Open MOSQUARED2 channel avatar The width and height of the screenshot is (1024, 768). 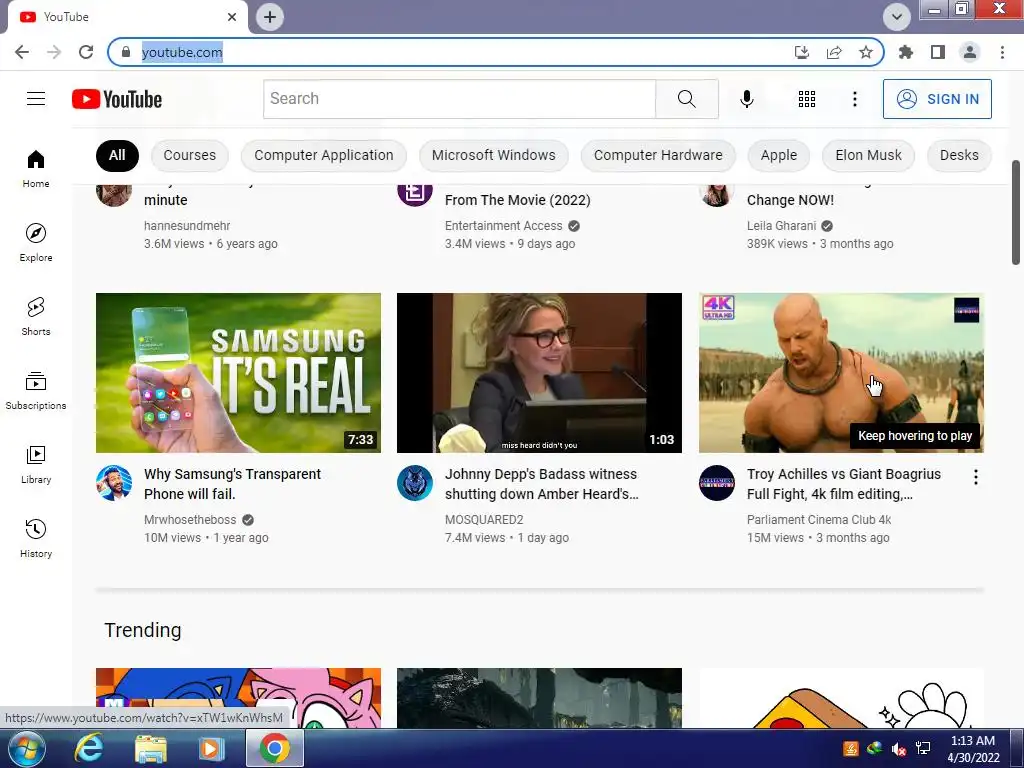[x=415, y=483]
